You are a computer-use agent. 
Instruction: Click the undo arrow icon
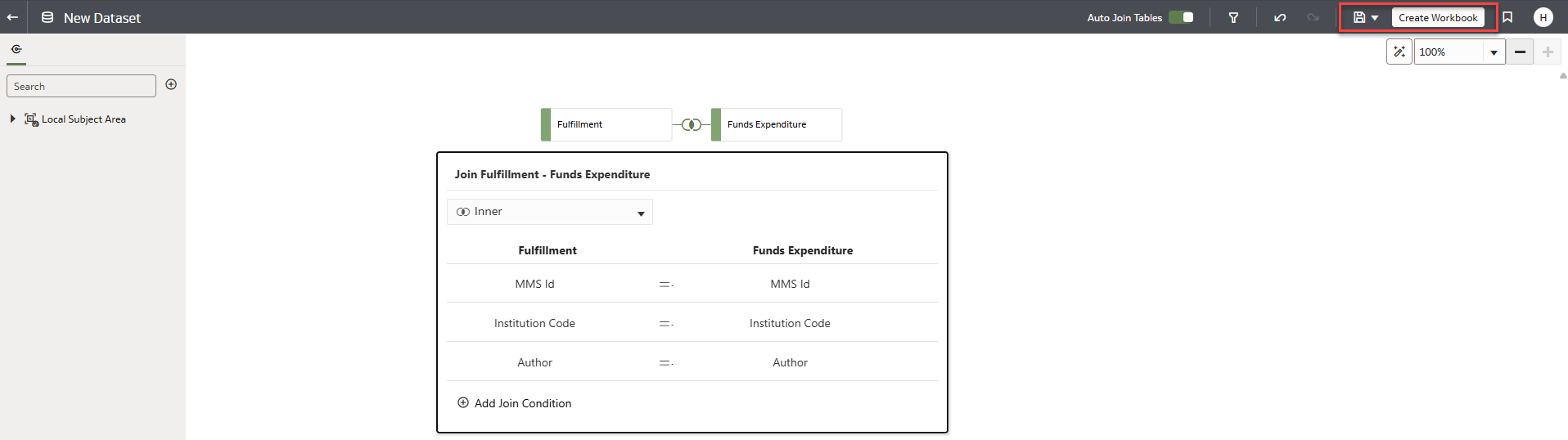(x=1280, y=17)
